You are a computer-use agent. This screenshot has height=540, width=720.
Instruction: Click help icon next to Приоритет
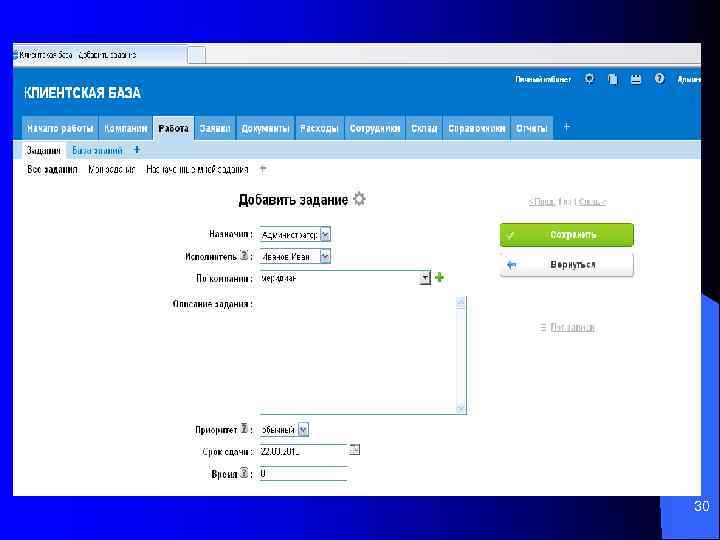[245, 429]
